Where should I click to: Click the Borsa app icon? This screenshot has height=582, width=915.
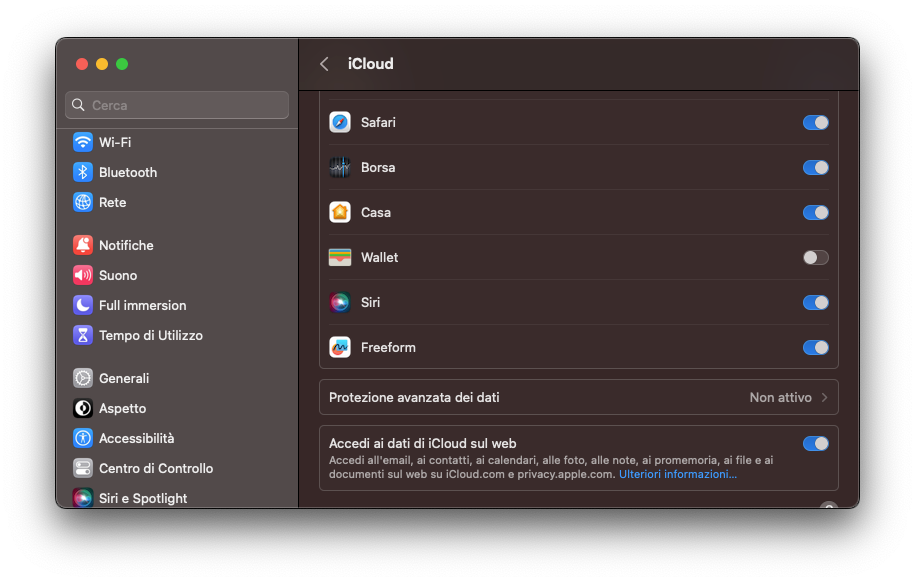click(340, 167)
